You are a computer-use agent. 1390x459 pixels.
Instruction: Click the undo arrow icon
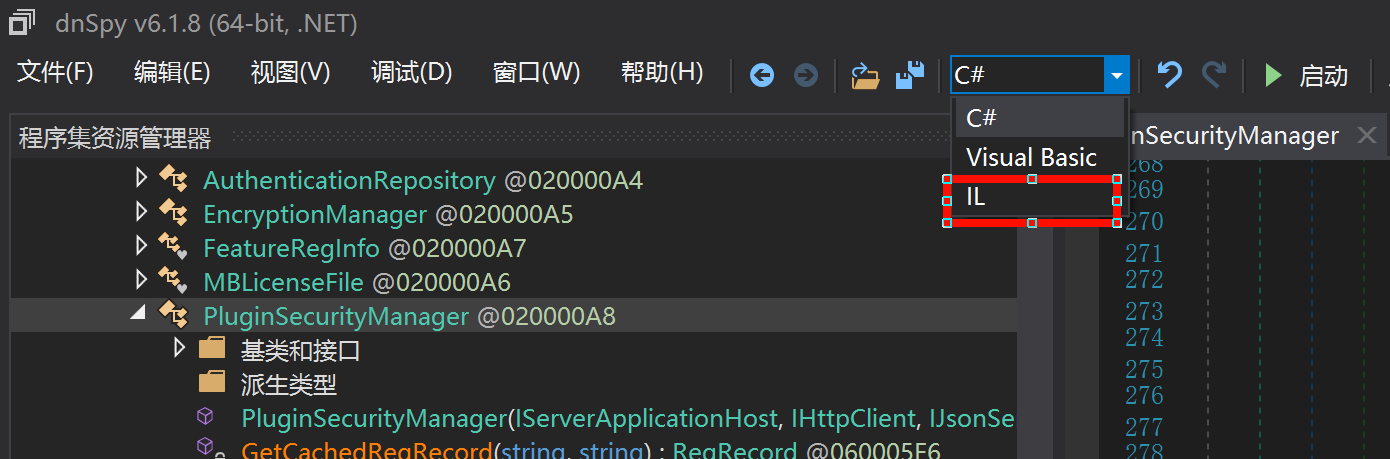[x=1169, y=75]
